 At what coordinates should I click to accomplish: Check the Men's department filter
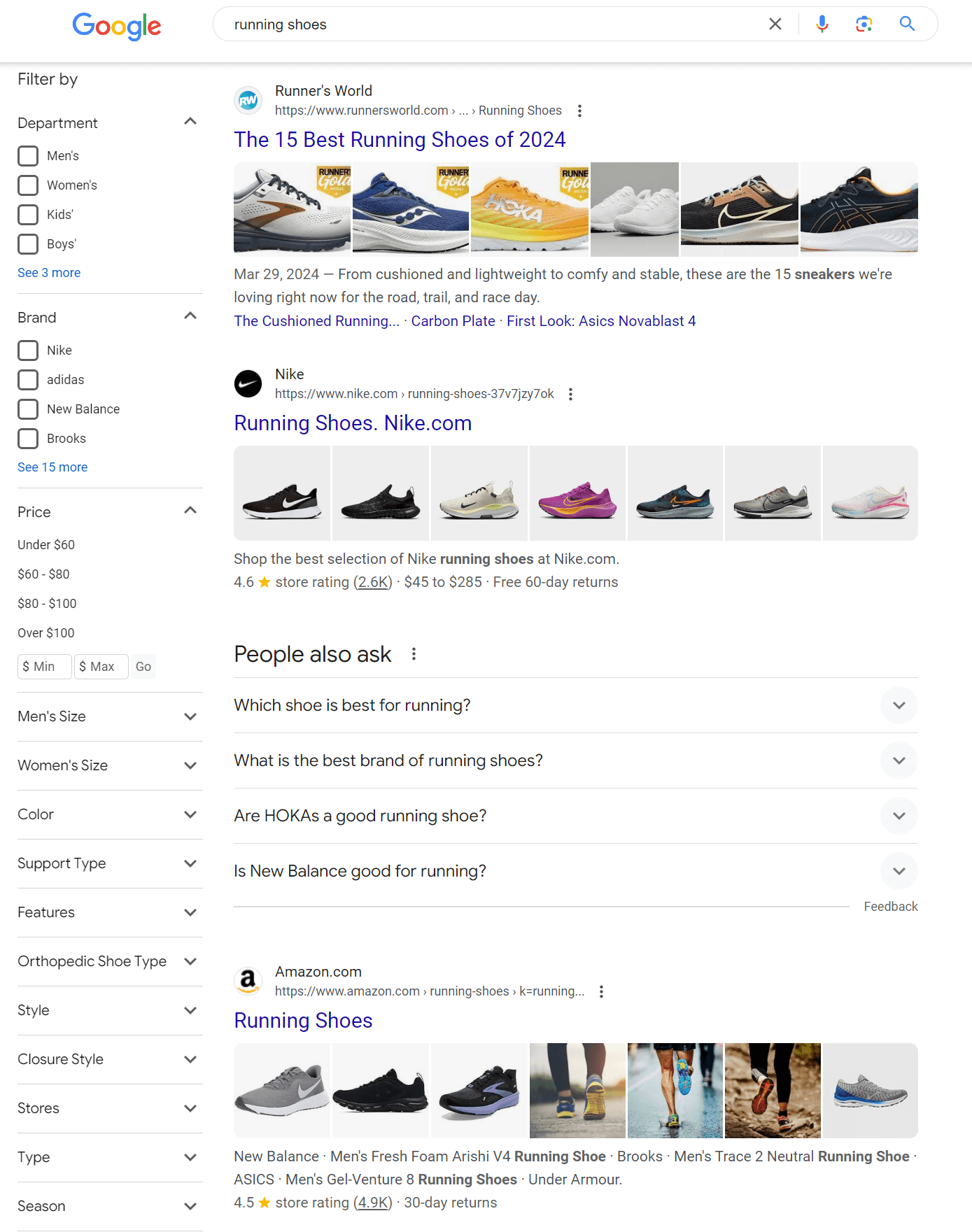(28, 156)
